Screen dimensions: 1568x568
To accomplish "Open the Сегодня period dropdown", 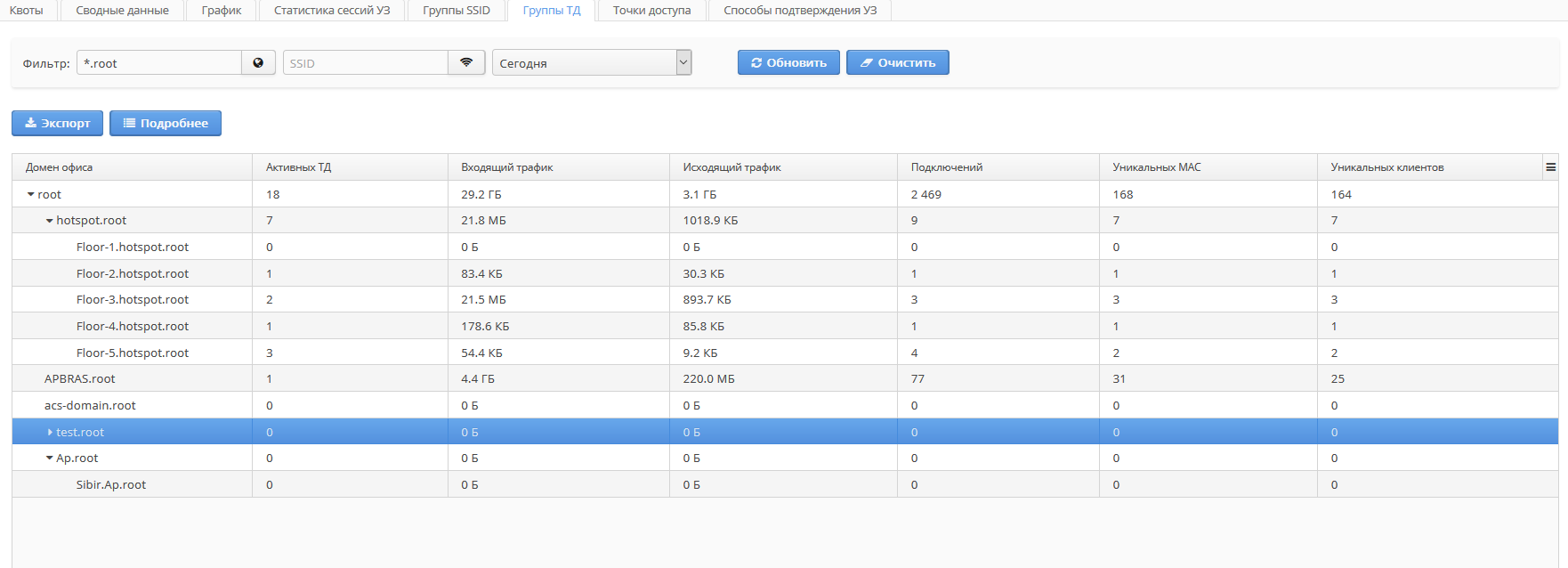I will coord(592,62).
